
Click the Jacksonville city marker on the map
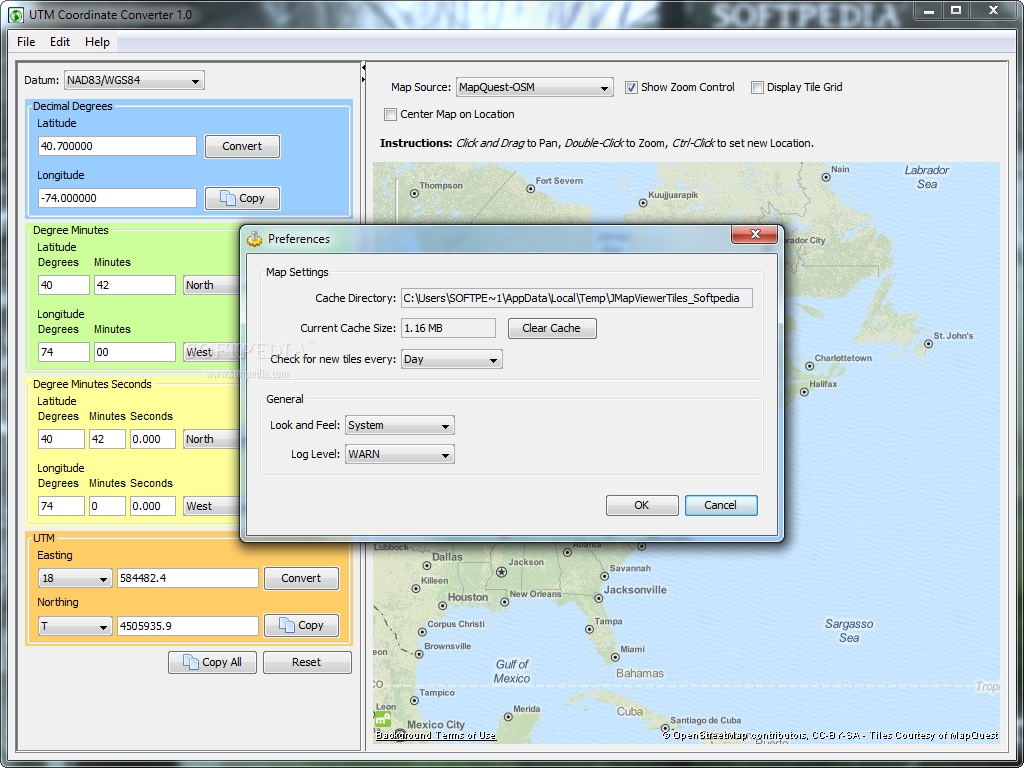pos(599,598)
